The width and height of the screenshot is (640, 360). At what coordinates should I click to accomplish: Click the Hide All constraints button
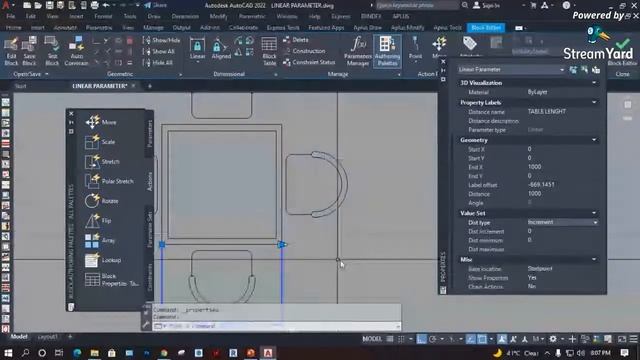[158, 63]
